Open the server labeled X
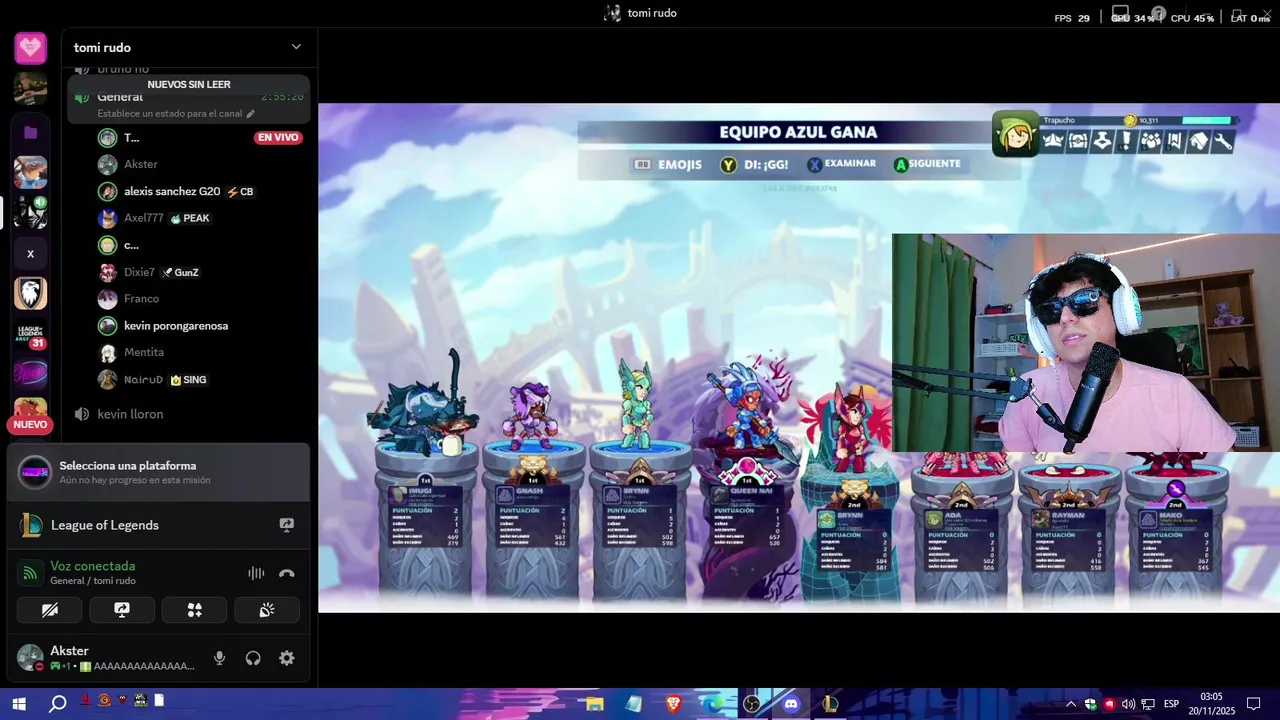The image size is (1280, 720). [30, 254]
